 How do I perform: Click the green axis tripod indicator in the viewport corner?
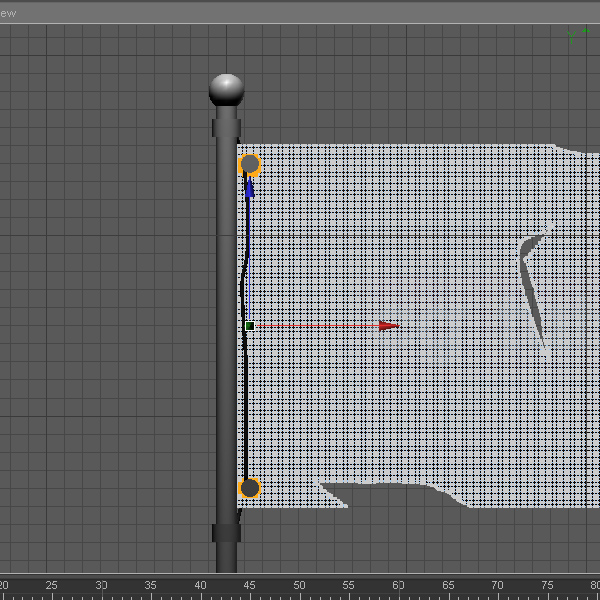pyautogui.click(x=578, y=36)
